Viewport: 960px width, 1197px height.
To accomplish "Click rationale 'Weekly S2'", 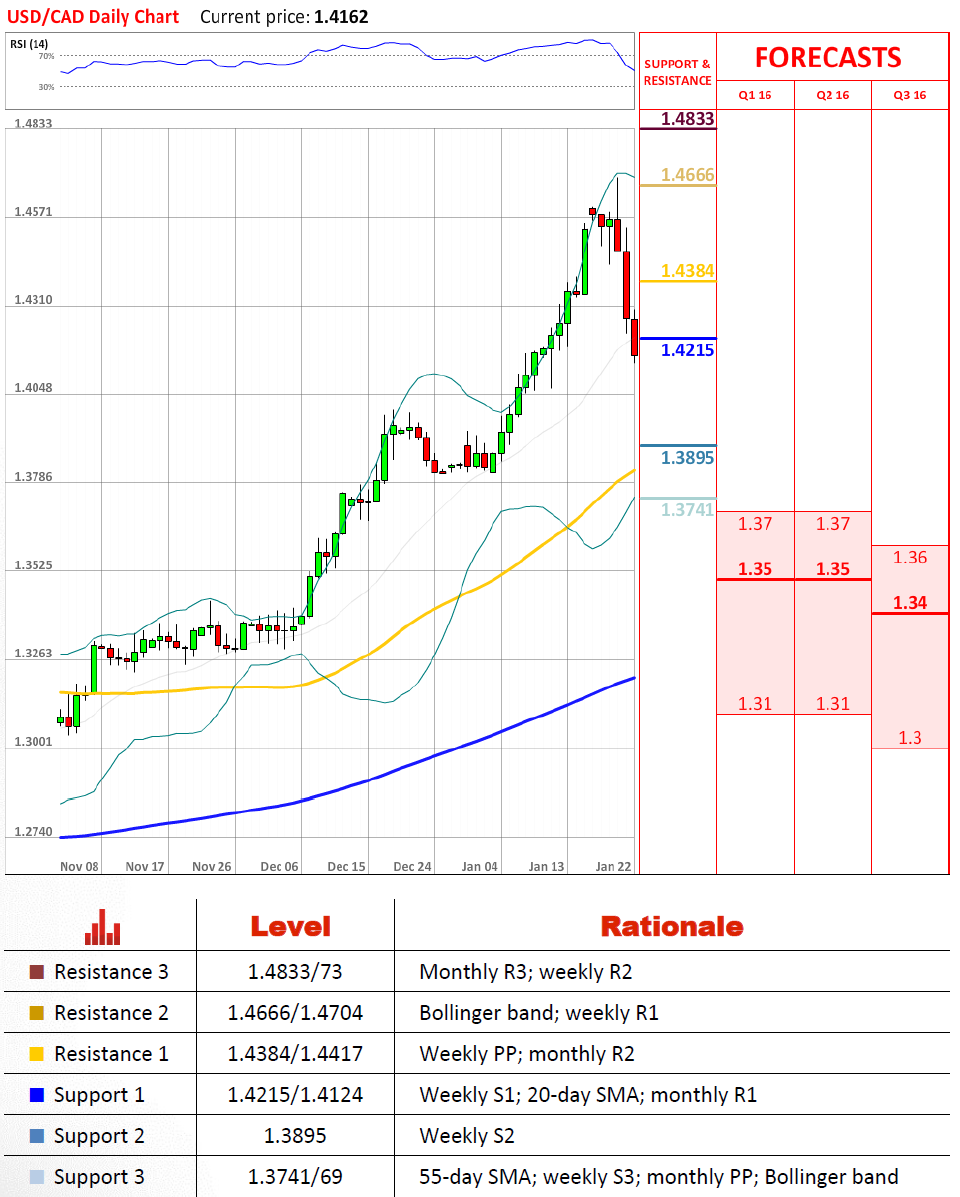I will click(467, 1137).
